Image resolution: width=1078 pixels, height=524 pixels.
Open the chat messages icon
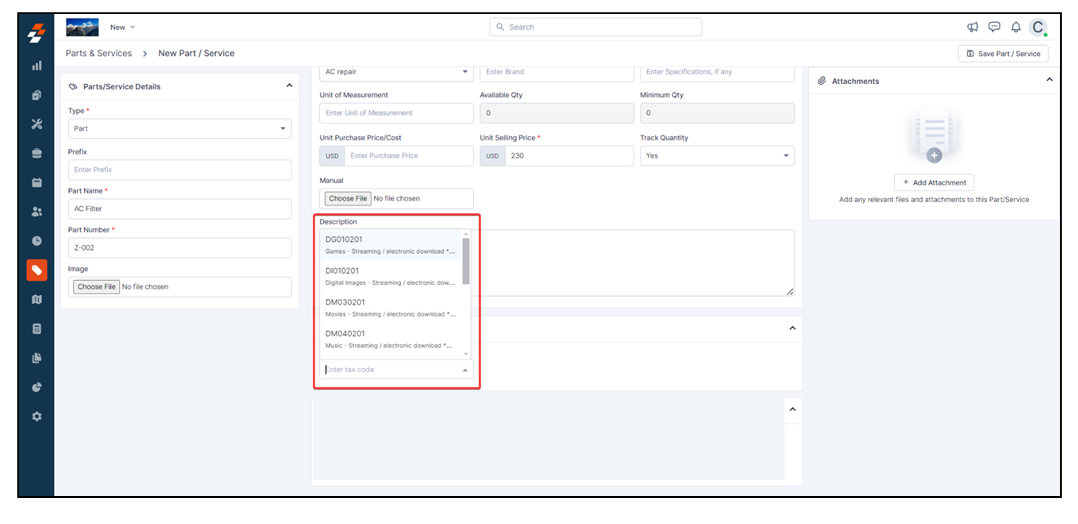[x=994, y=27]
